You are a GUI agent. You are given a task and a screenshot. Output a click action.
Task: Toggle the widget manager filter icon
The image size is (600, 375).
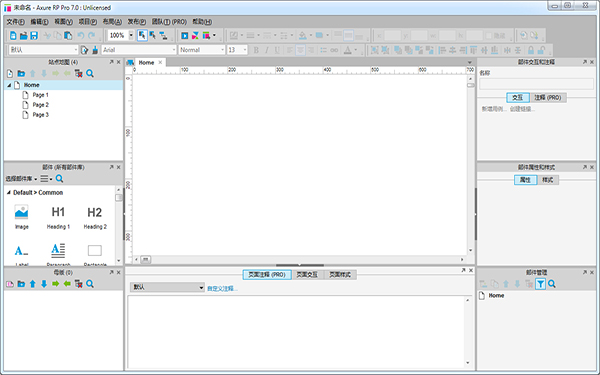coord(540,284)
